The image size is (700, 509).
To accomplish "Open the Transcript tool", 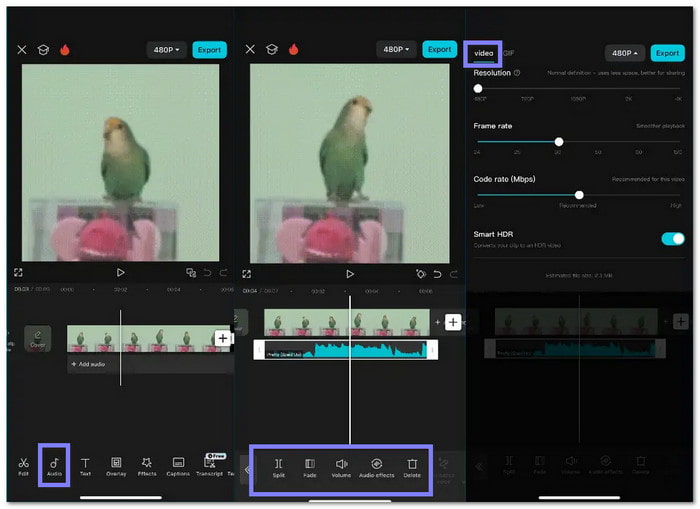I will click(209, 466).
